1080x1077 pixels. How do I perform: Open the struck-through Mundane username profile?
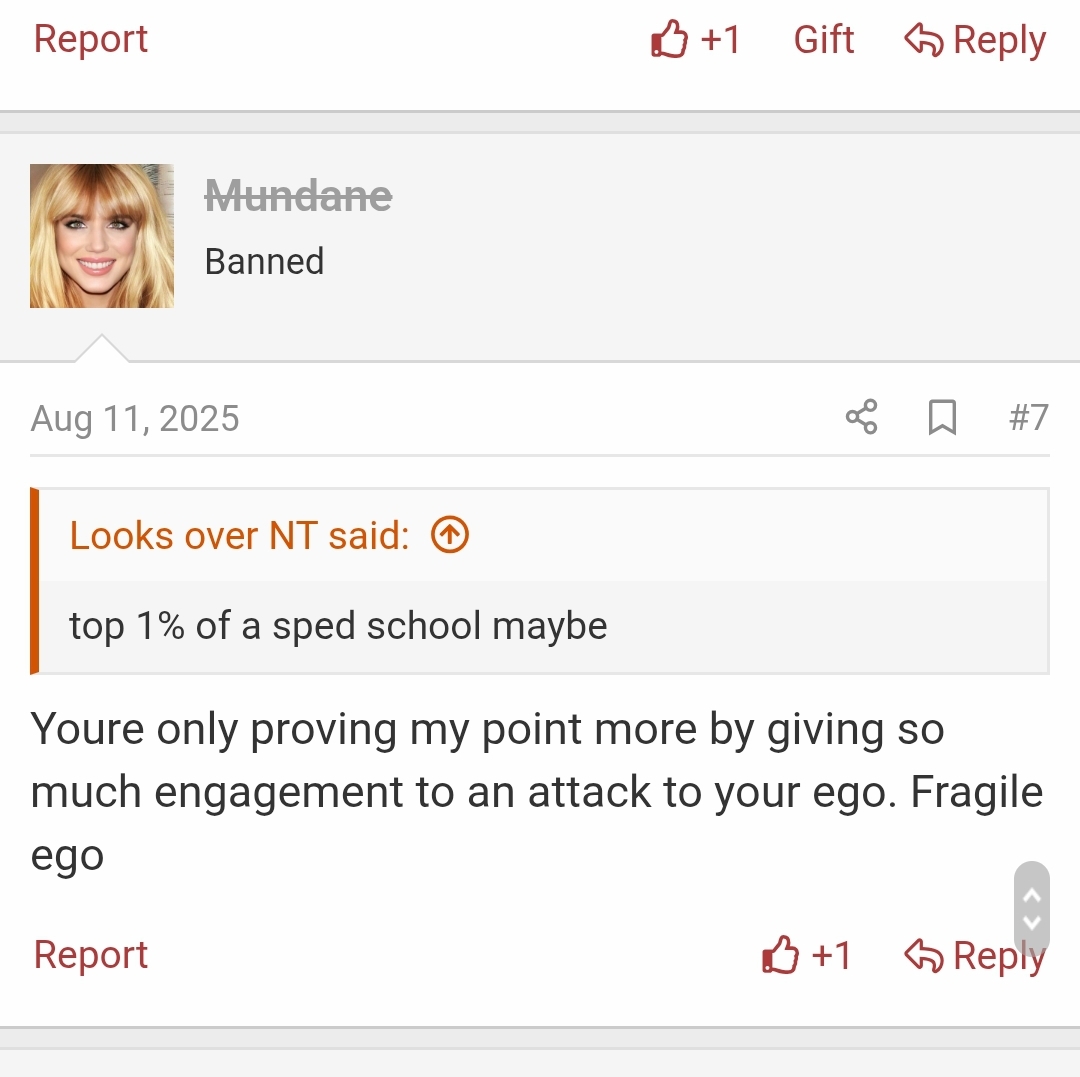(298, 196)
